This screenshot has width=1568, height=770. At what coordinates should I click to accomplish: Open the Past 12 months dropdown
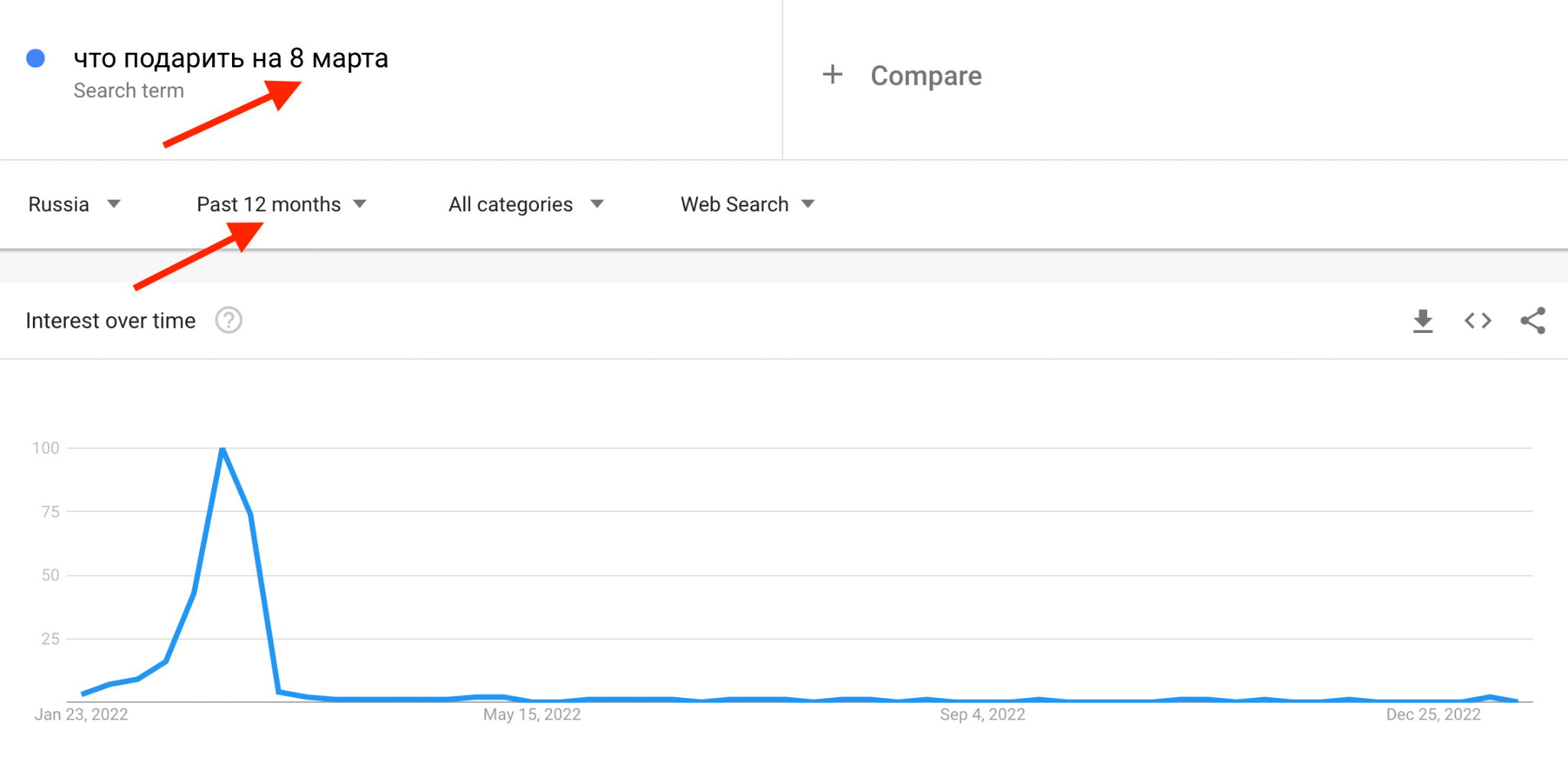[x=282, y=204]
